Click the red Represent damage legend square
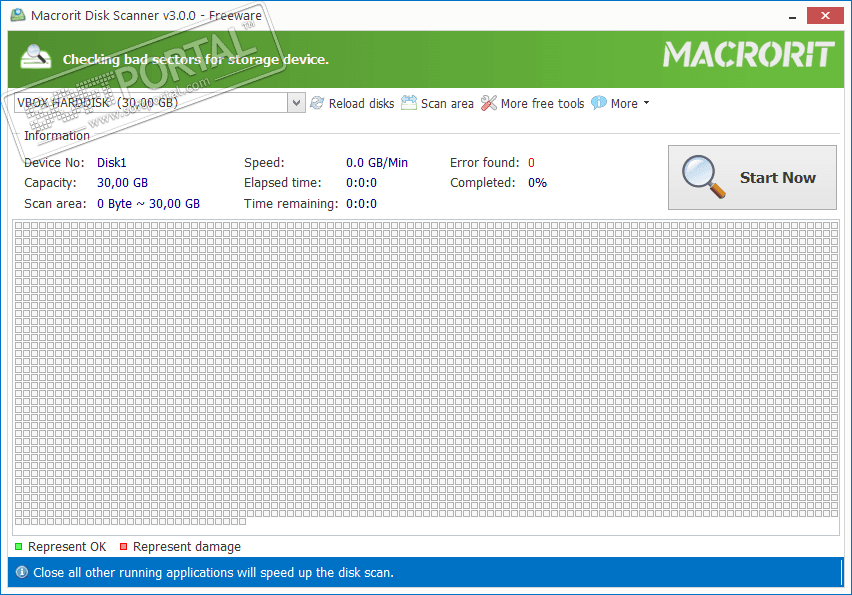852x595 pixels. point(123,546)
